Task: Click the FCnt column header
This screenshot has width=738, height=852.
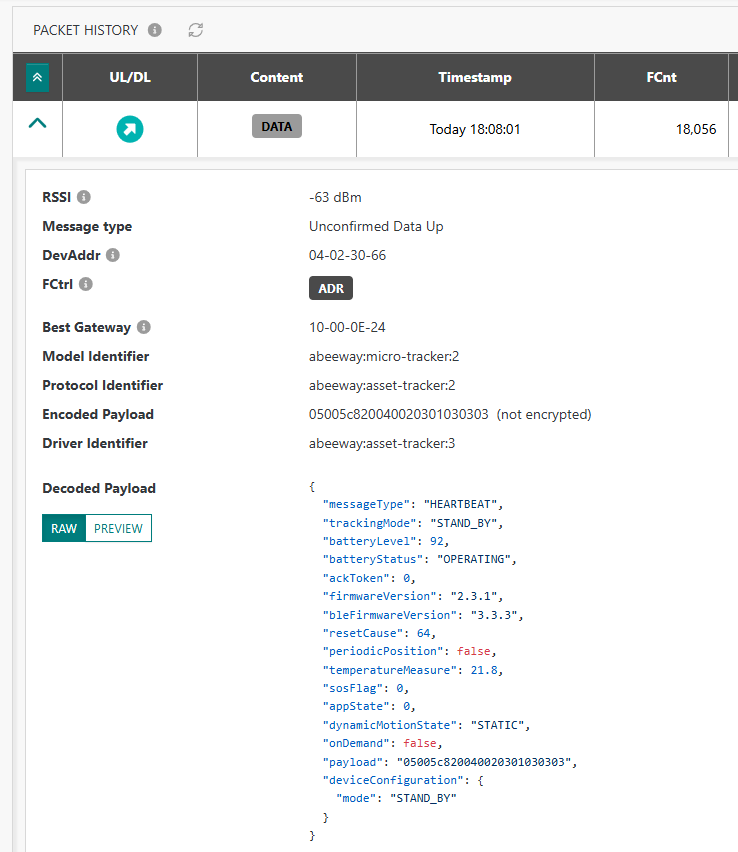Action: [661, 77]
